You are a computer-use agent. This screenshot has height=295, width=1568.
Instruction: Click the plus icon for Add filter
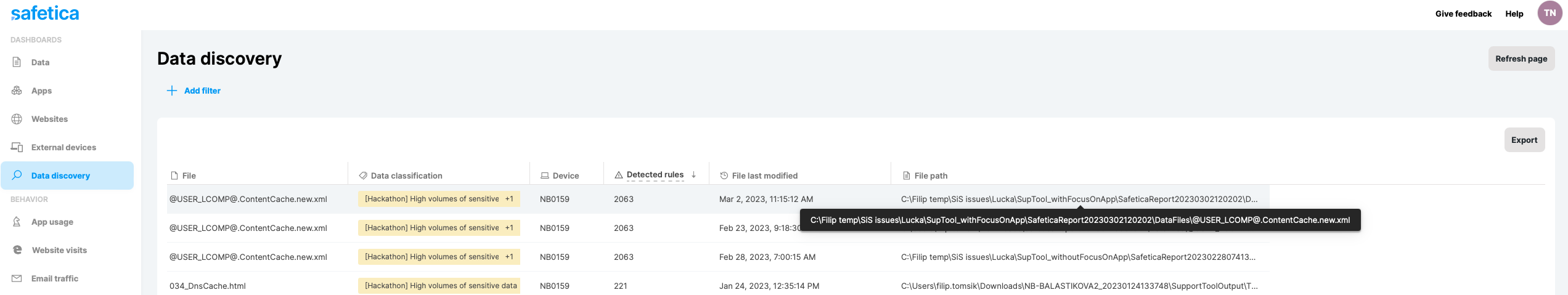click(x=172, y=91)
